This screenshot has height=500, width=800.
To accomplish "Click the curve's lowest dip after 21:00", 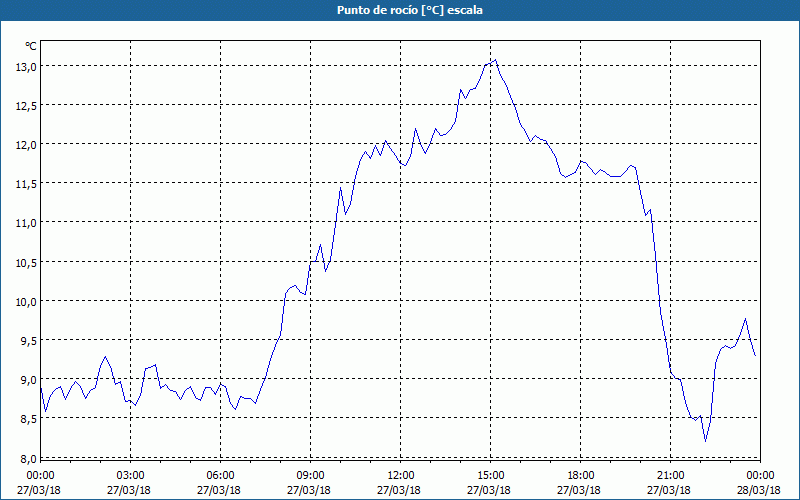I will point(706,441).
